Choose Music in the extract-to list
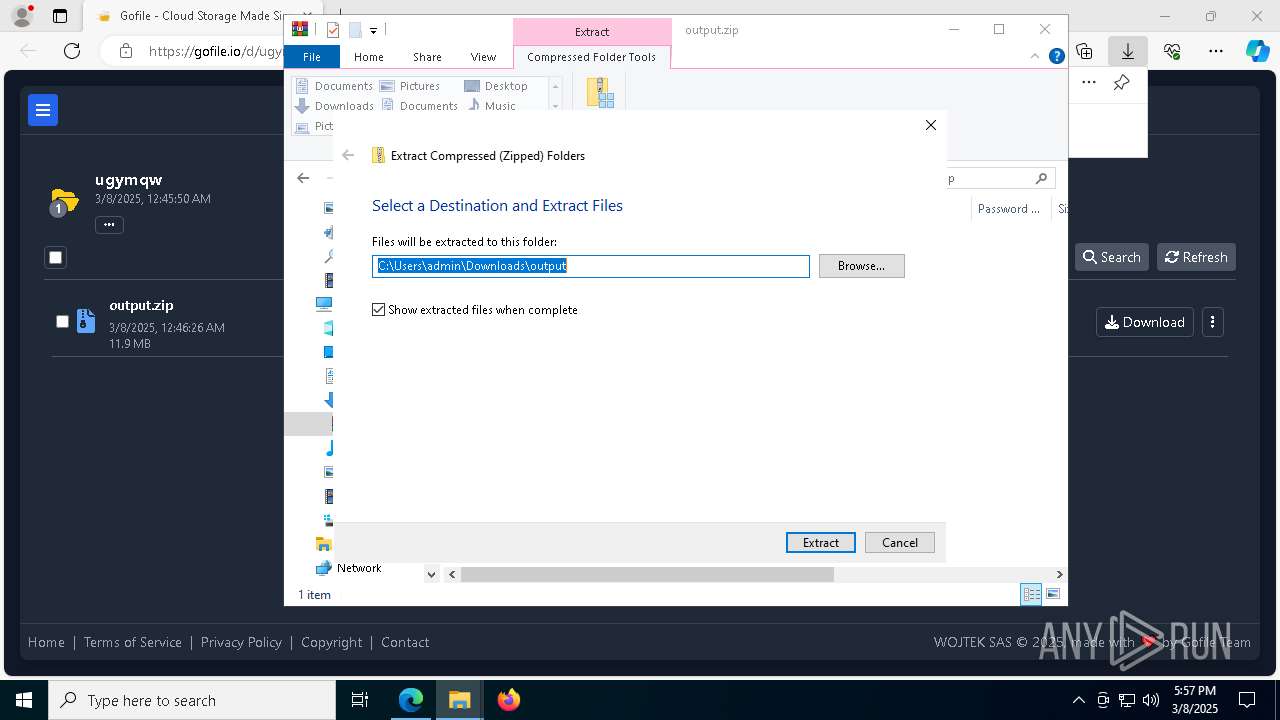Viewport: 1280px width, 720px height. [x=490, y=106]
